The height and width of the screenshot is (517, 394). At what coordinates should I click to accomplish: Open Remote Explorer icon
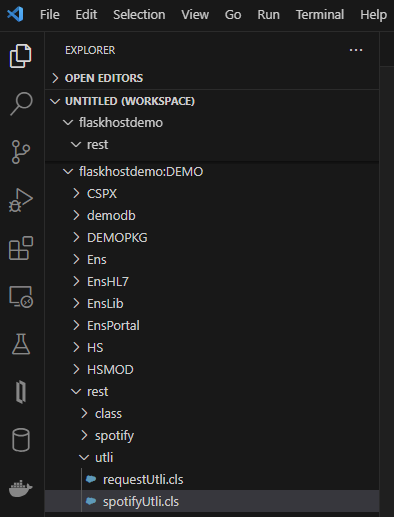click(x=21, y=297)
